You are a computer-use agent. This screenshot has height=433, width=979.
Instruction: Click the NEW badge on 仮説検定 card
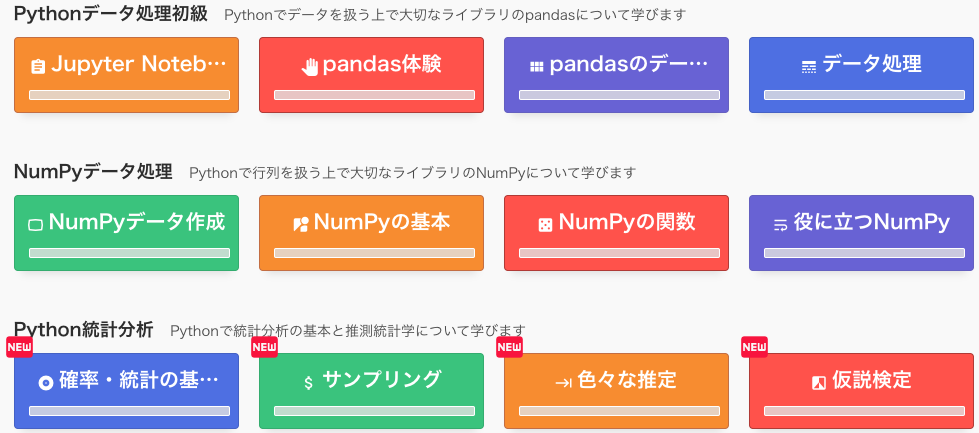pyautogui.click(x=754, y=347)
